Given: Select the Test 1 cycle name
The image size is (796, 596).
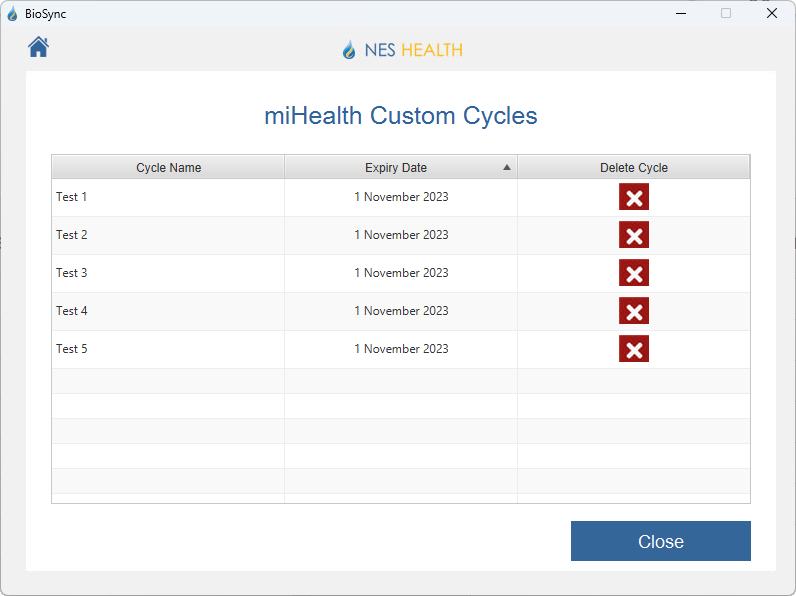Looking at the screenshot, I should [x=71, y=197].
